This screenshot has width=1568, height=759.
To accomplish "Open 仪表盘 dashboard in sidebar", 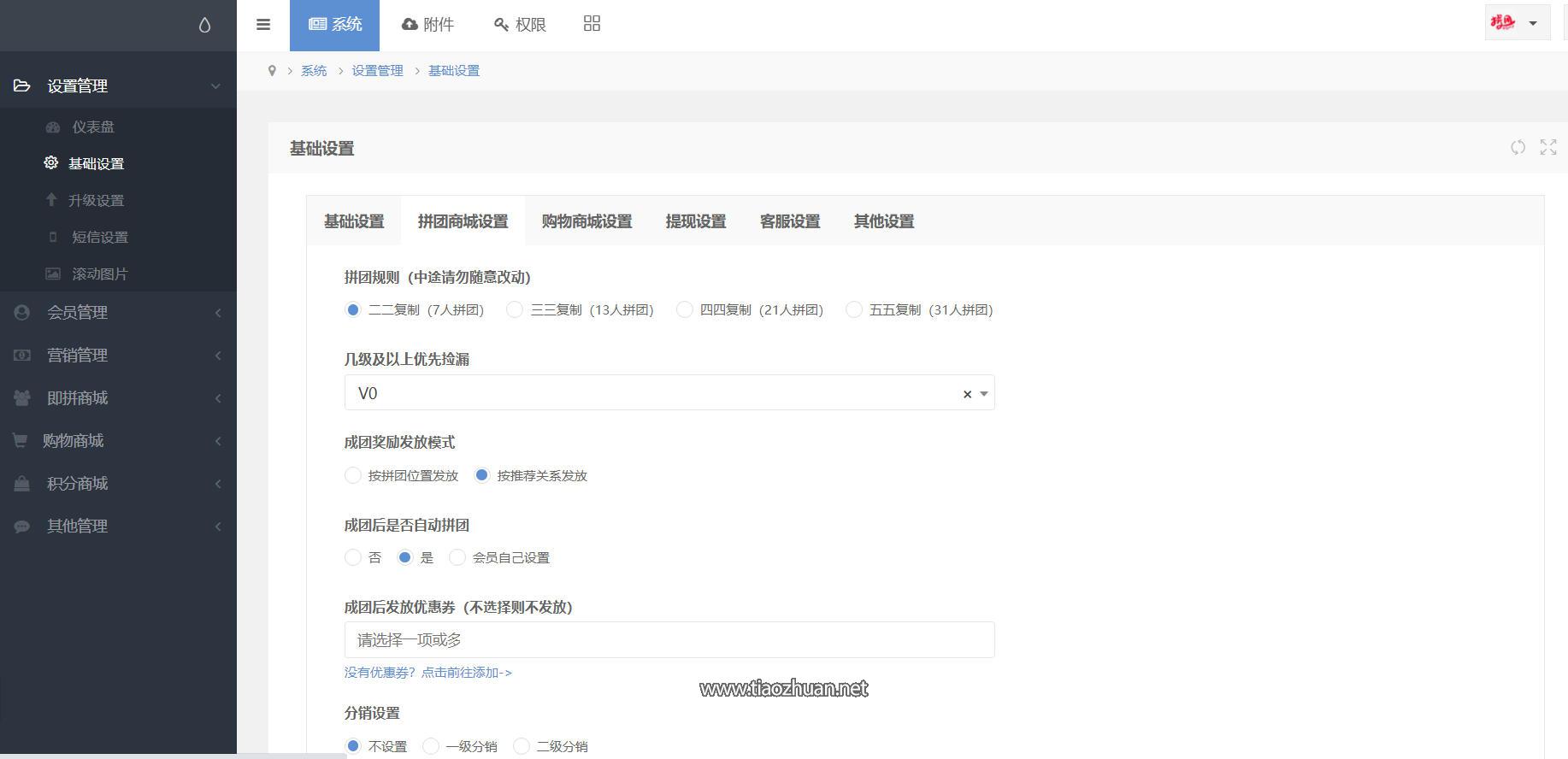I will click(x=92, y=126).
